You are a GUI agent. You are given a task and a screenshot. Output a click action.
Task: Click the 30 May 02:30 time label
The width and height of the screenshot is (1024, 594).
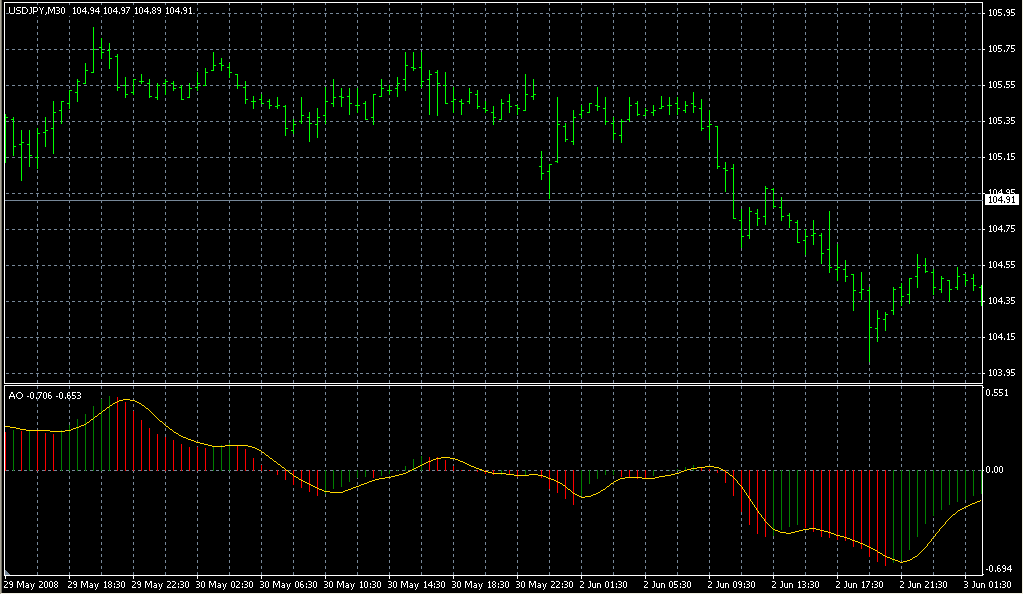pos(226,584)
